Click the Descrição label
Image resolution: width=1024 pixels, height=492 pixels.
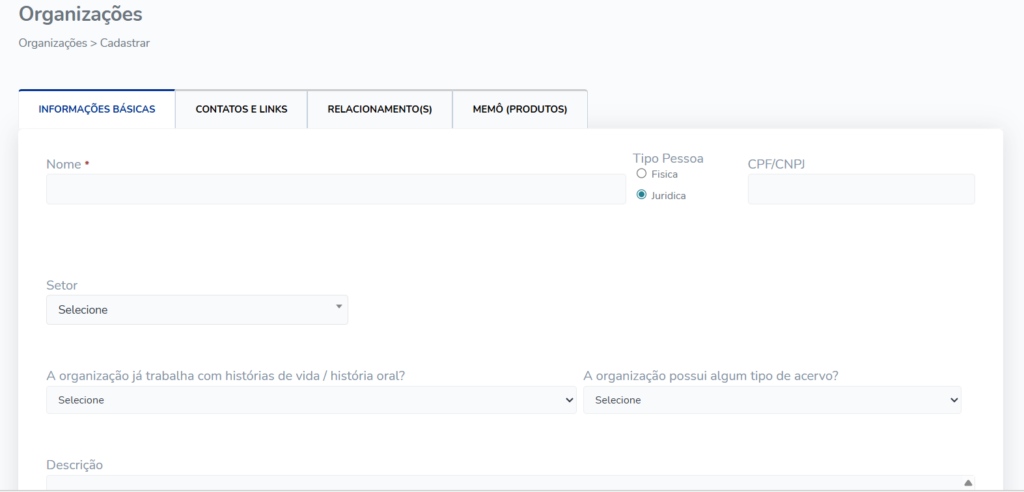pos(74,465)
